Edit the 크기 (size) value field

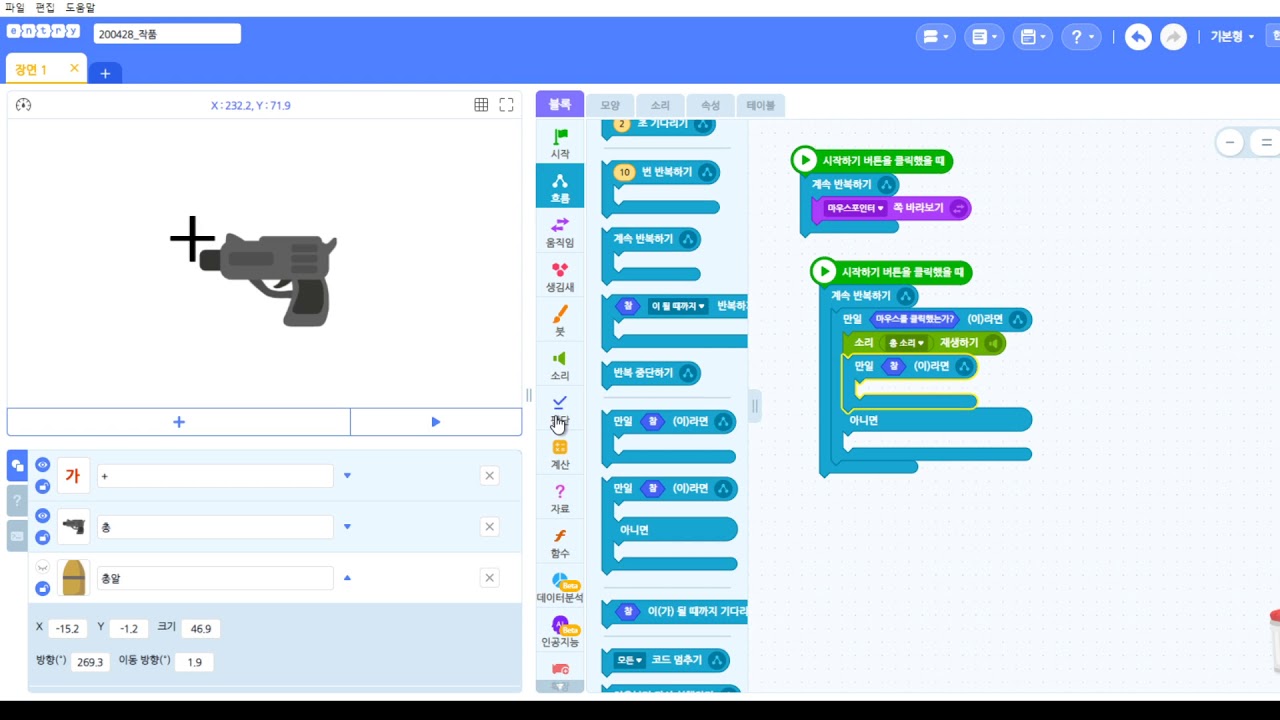pos(201,629)
